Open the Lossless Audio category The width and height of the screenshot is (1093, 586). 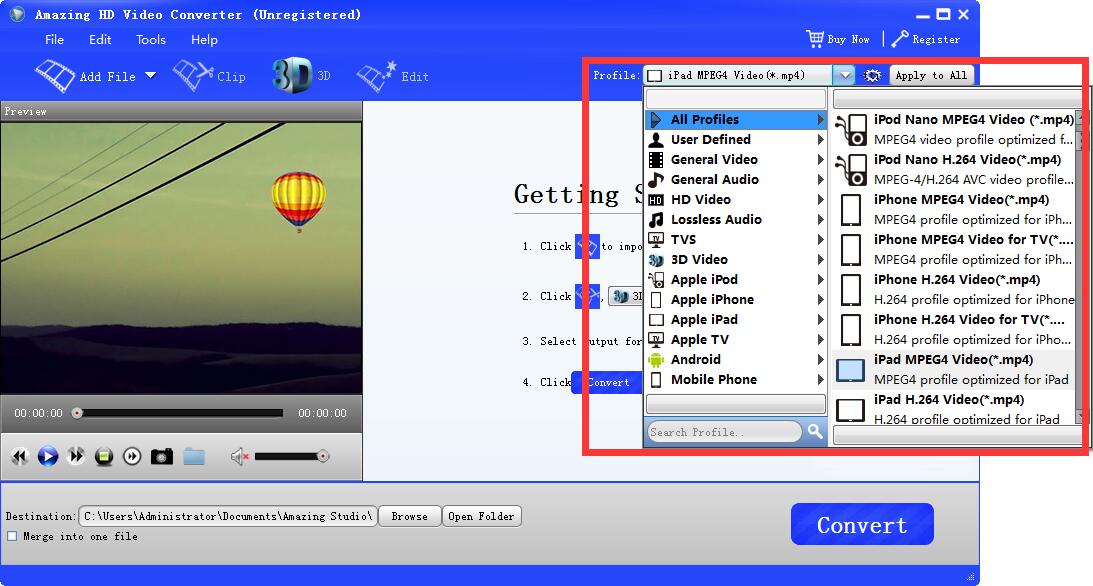(x=735, y=219)
